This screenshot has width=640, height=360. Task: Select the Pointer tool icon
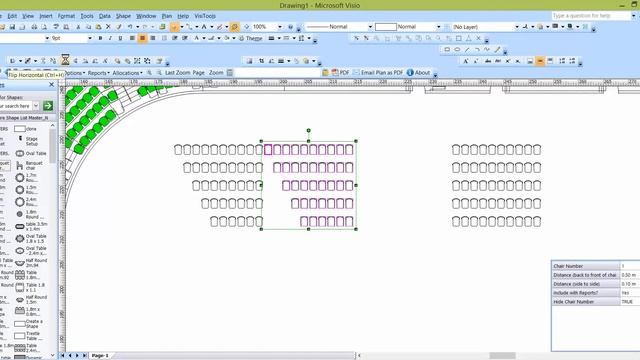pyautogui.click(x=174, y=27)
